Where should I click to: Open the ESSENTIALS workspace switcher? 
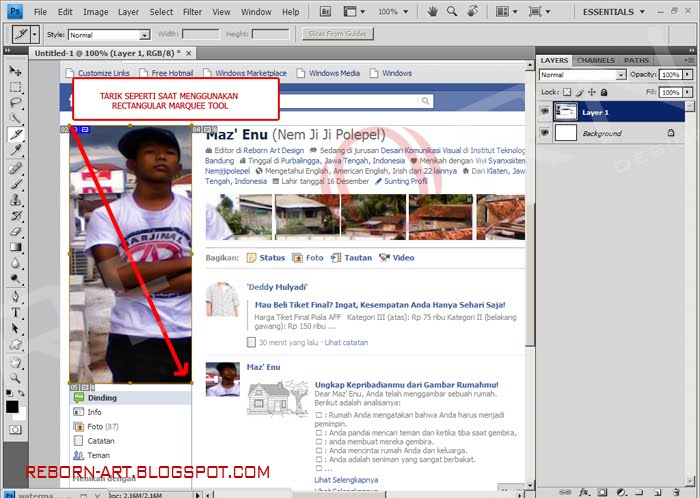pyautogui.click(x=613, y=12)
